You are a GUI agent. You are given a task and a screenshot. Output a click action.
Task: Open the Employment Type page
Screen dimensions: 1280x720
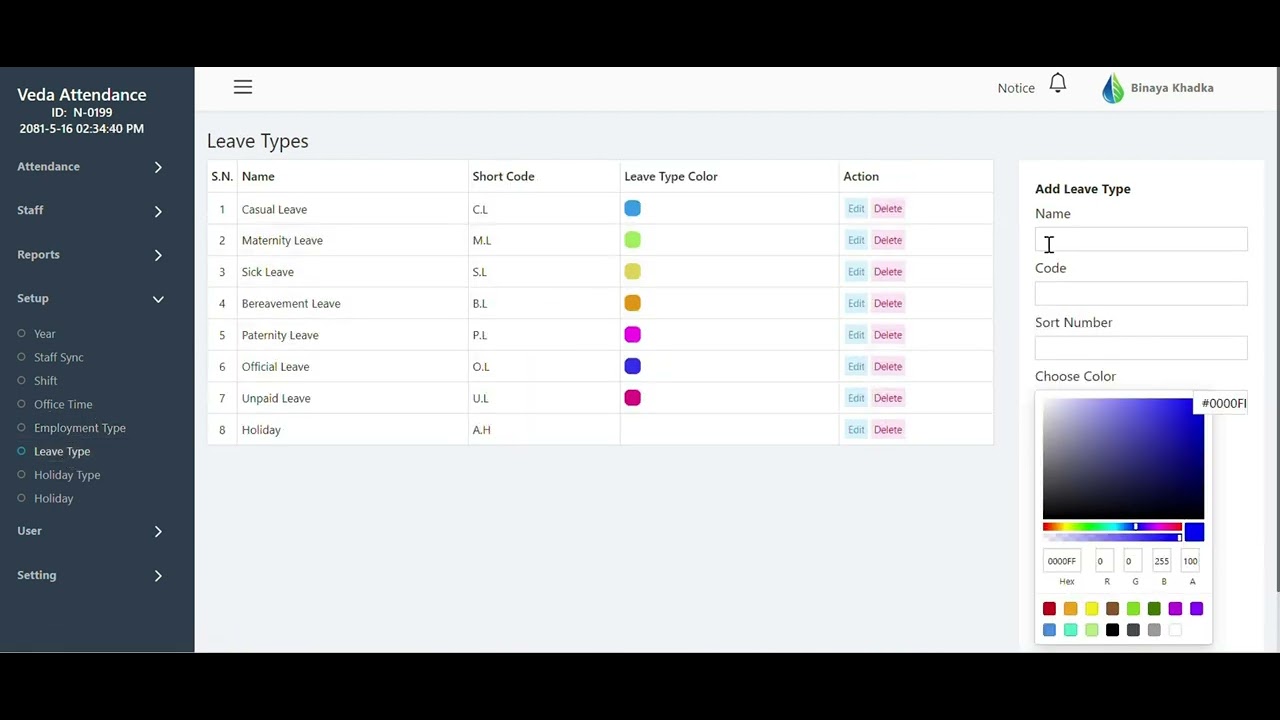80,428
